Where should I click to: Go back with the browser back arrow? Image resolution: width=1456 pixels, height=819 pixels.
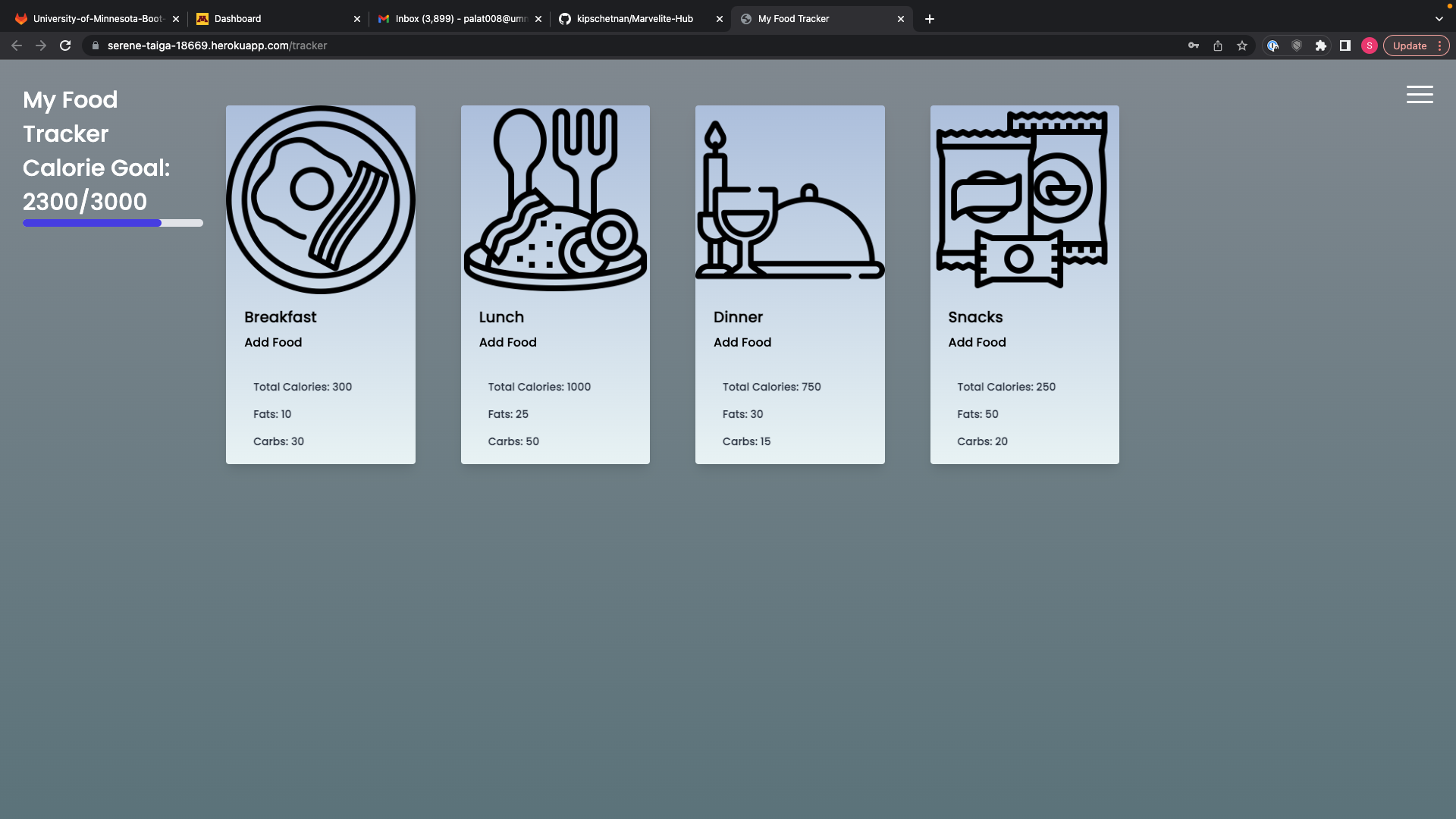coord(17,45)
